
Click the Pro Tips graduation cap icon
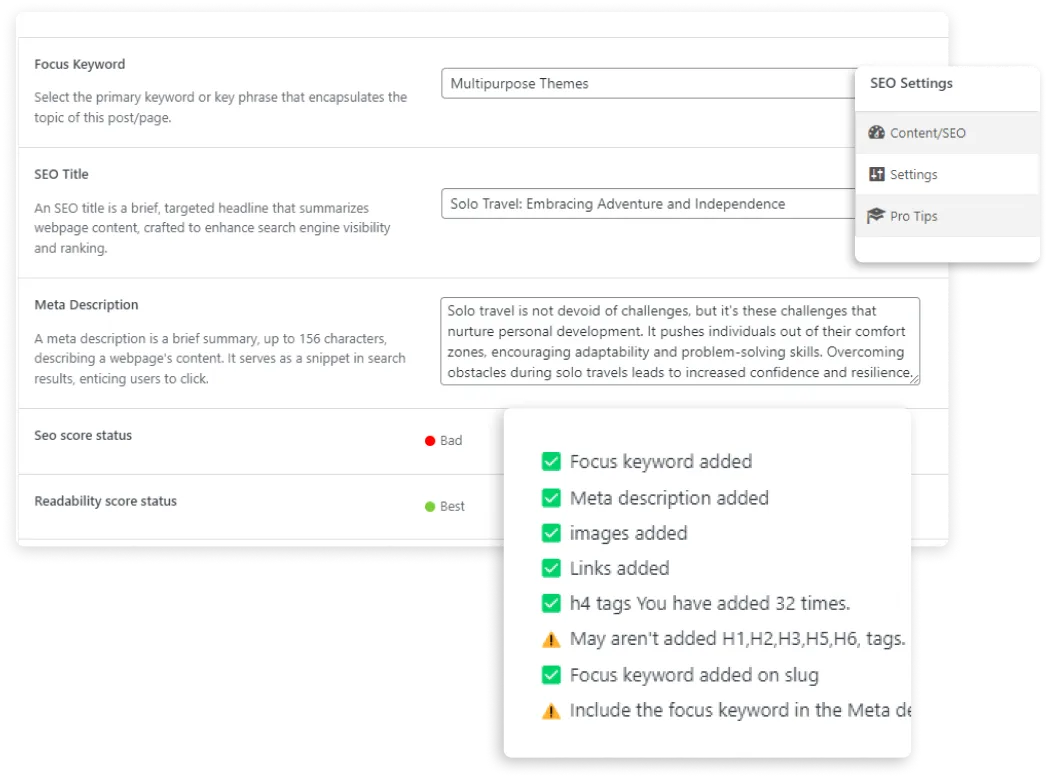[877, 216]
